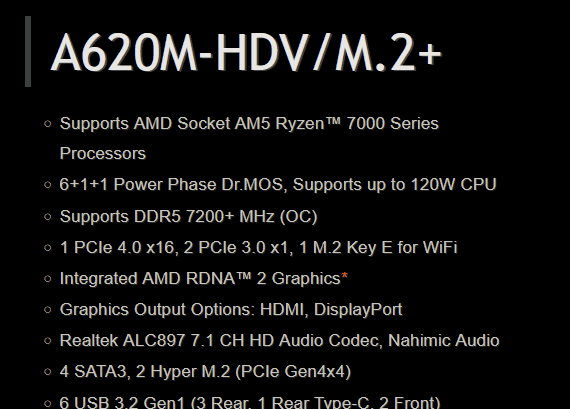Click the DisplayPort text in graphics outputs
This screenshot has height=409, width=570.
pyautogui.click(x=358, y=310)
